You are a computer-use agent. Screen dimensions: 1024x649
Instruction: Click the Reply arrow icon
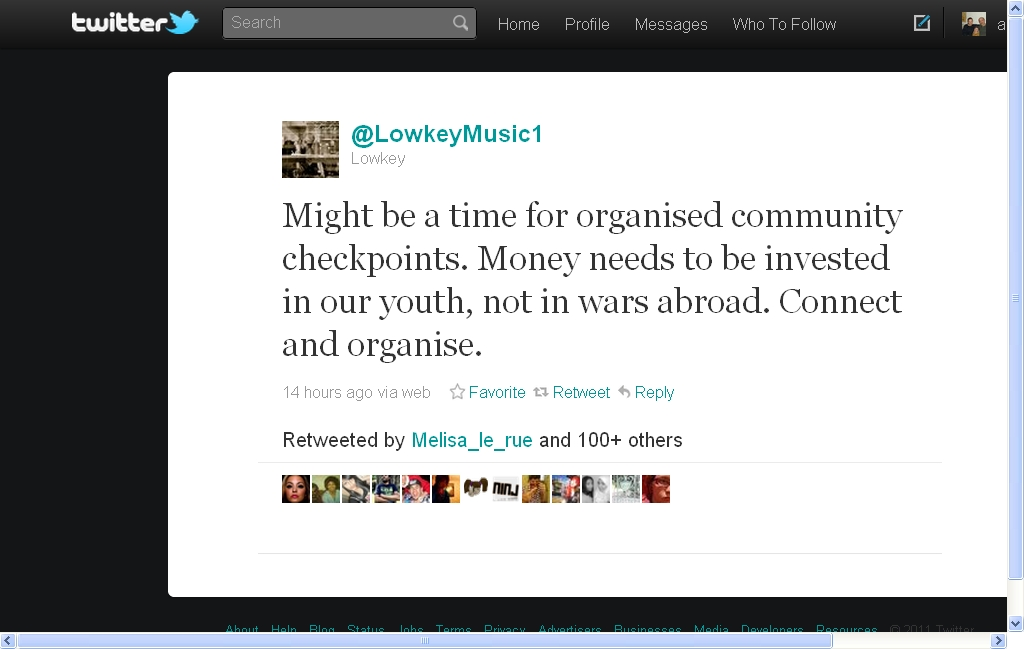click(624, 392)
